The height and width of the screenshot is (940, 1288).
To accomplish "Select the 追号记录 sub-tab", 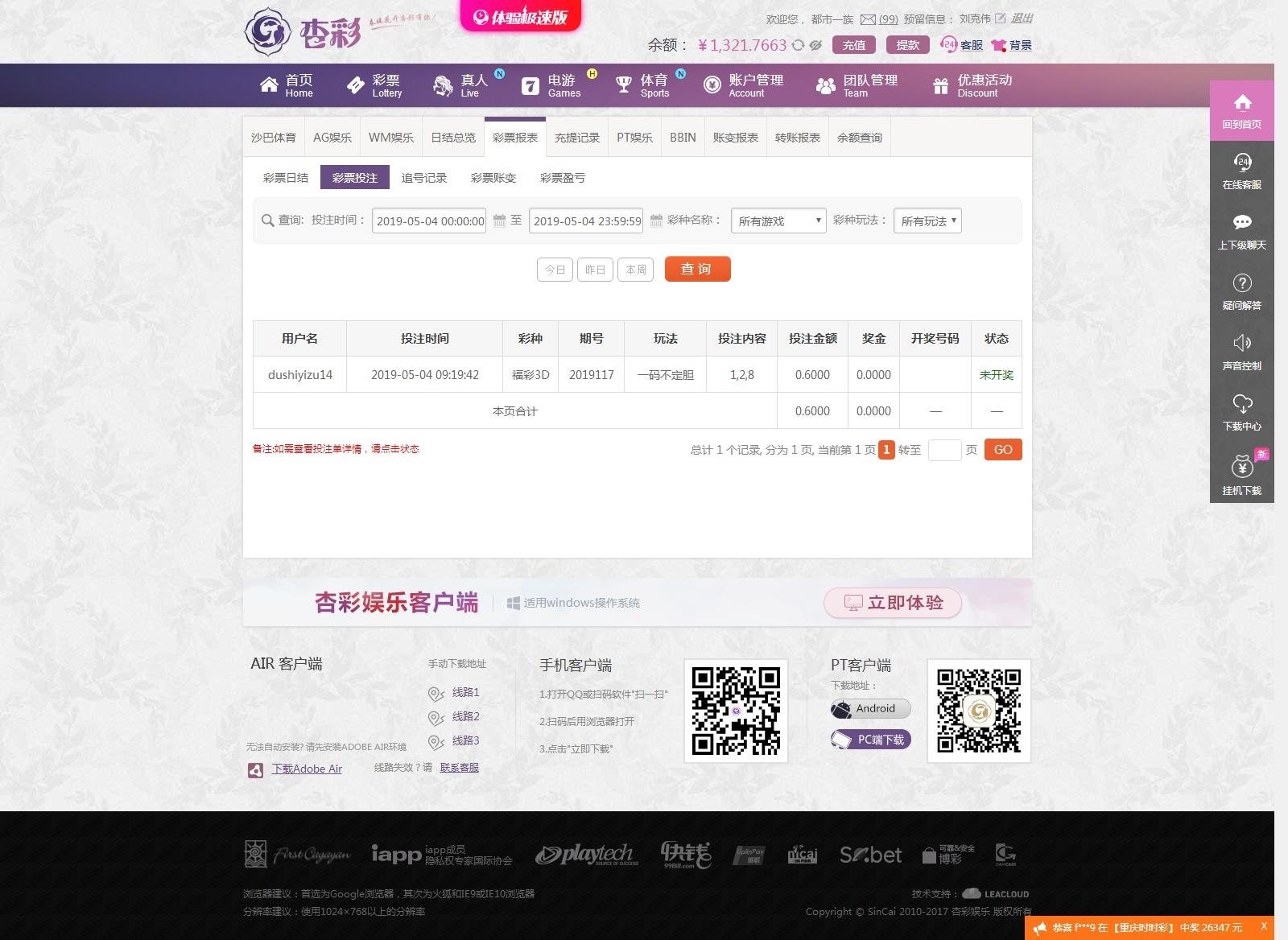I will [x=424, y=178].
